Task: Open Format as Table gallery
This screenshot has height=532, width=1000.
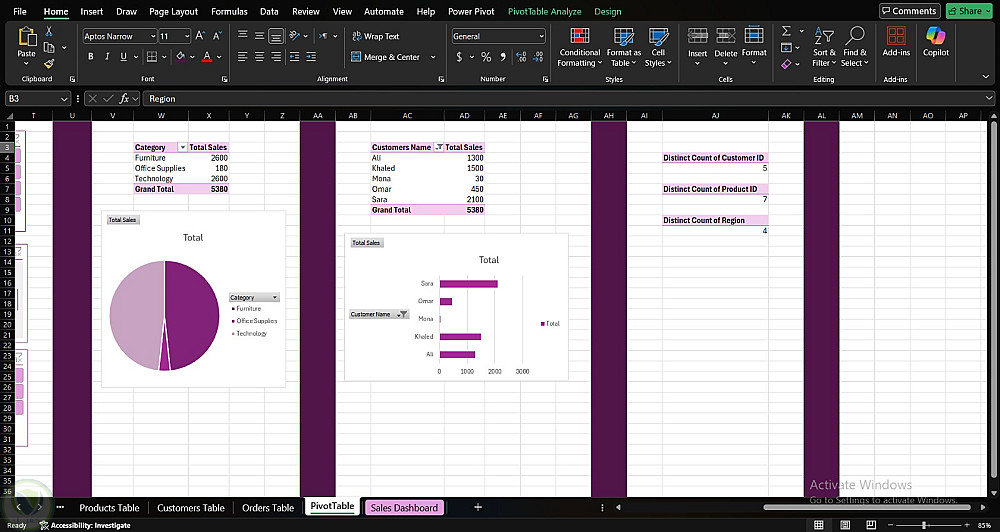Action: (623, 48)
